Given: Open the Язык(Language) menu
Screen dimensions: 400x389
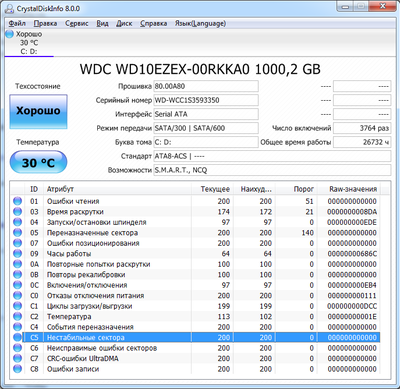Looking at the screenshot, I should (x=200, y=23).
